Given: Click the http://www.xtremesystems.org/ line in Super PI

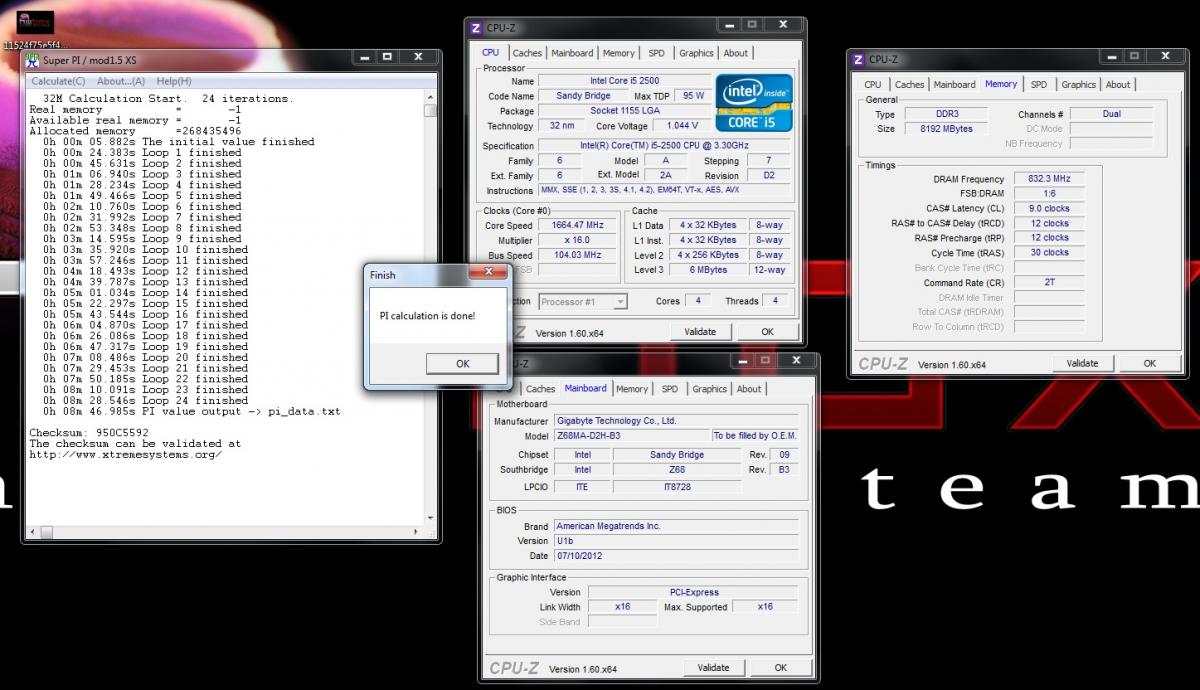Looking at the screenshot, I should pyautogui.click(x=125, y=454).
